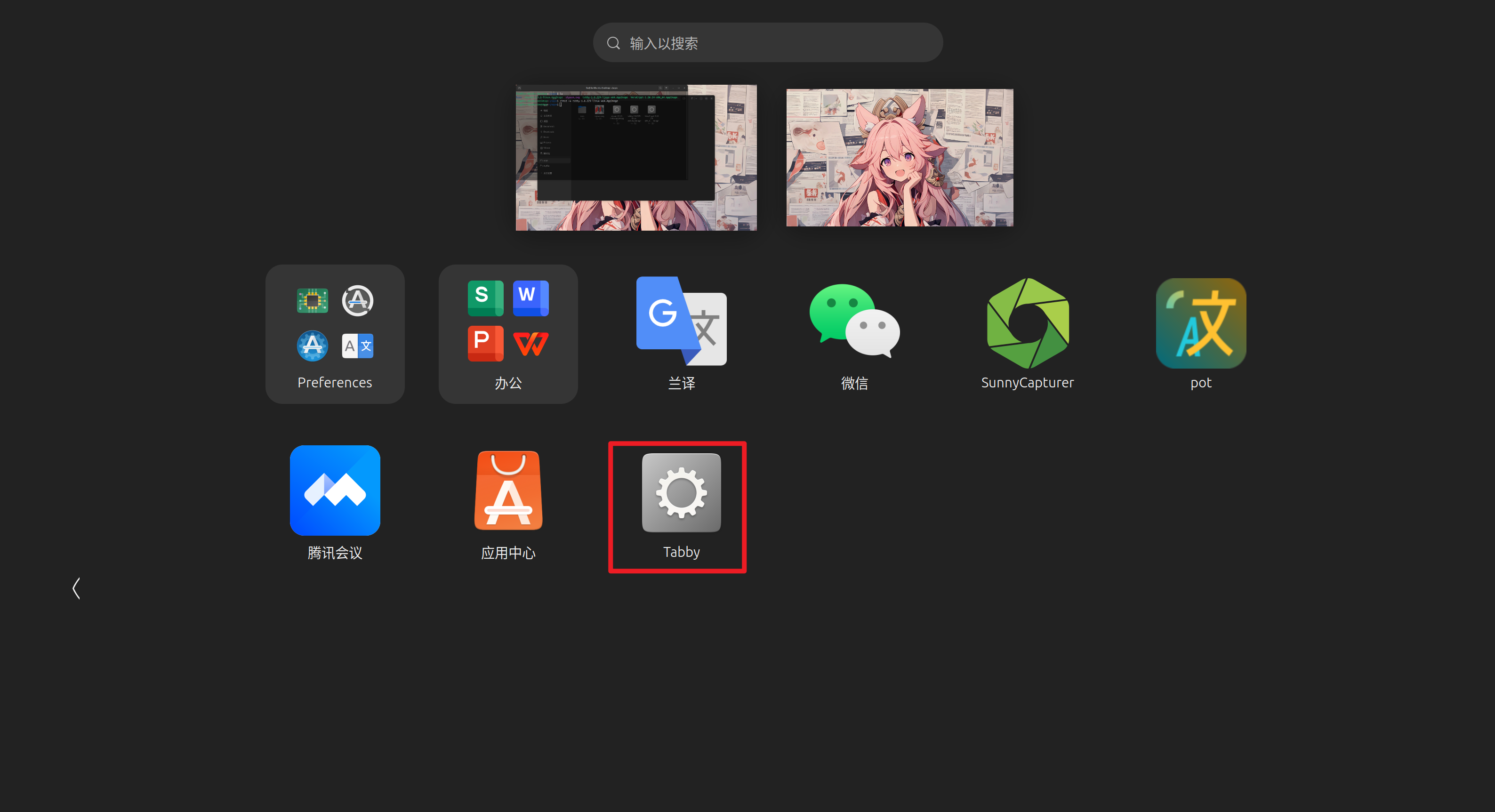Click green S spreadsheet icon in 办公

click(x=485, y=298)
